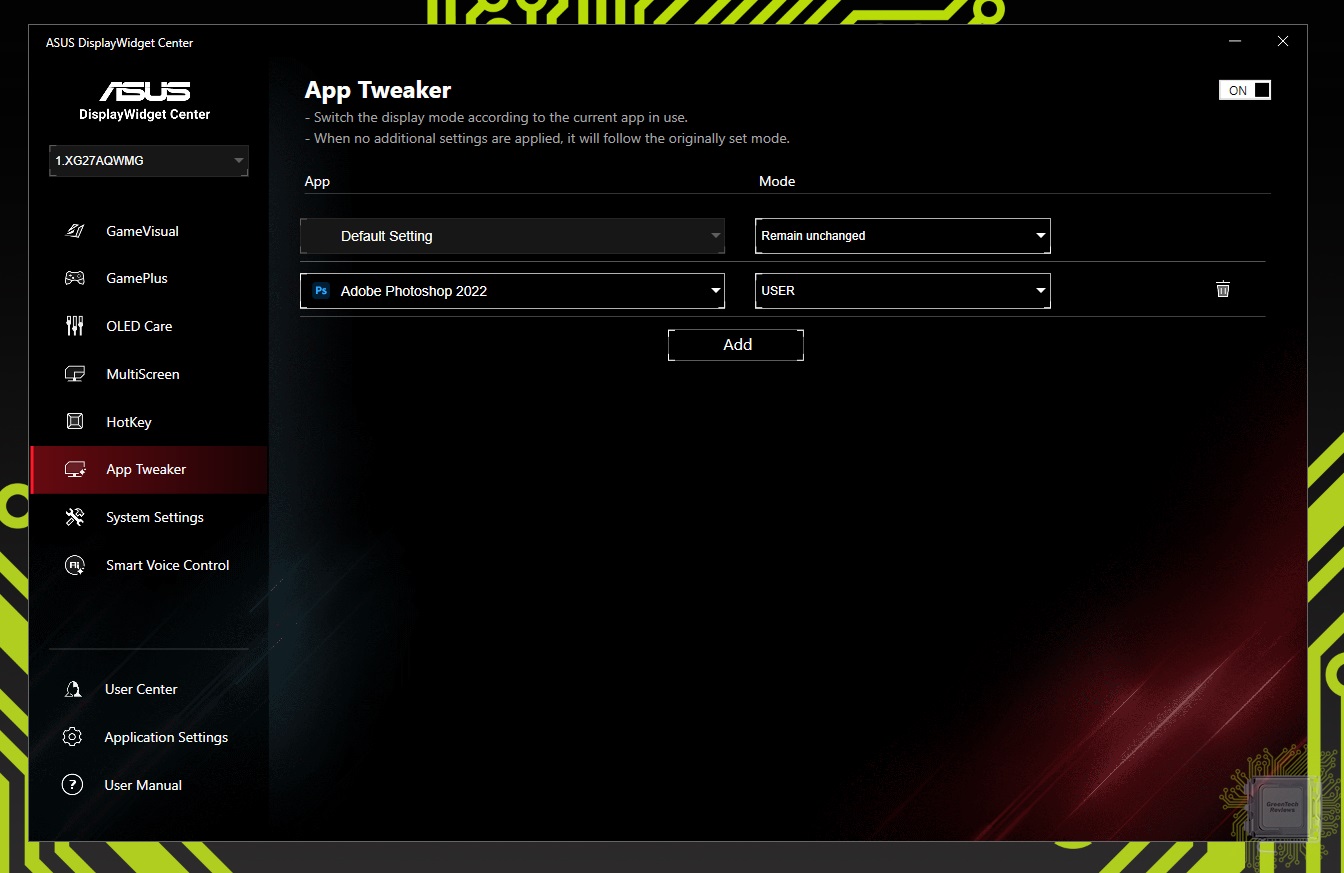Click the MultiScreen monitor icon

click(74, 374)
